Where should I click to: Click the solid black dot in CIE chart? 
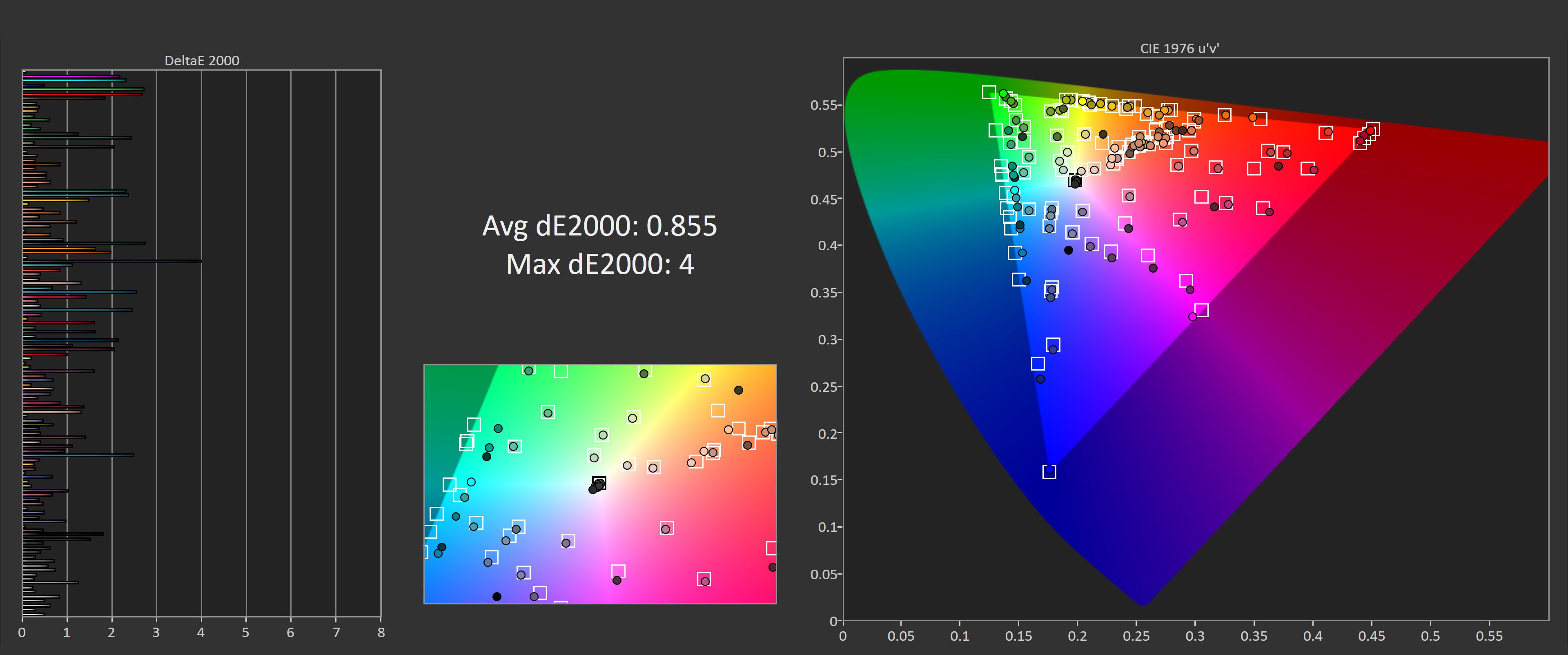[x=1068, y=250]
